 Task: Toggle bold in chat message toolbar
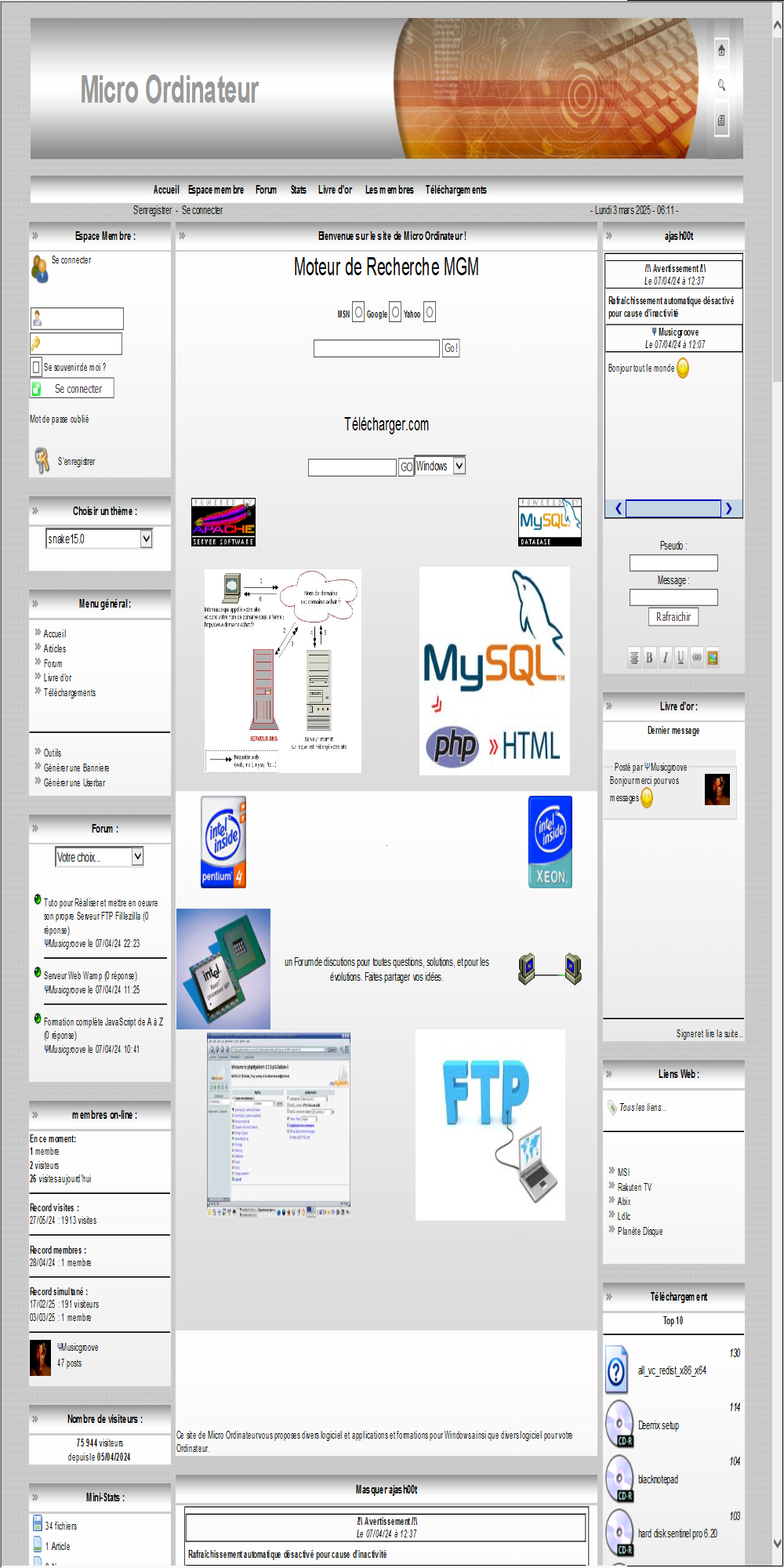pos(649,658)
